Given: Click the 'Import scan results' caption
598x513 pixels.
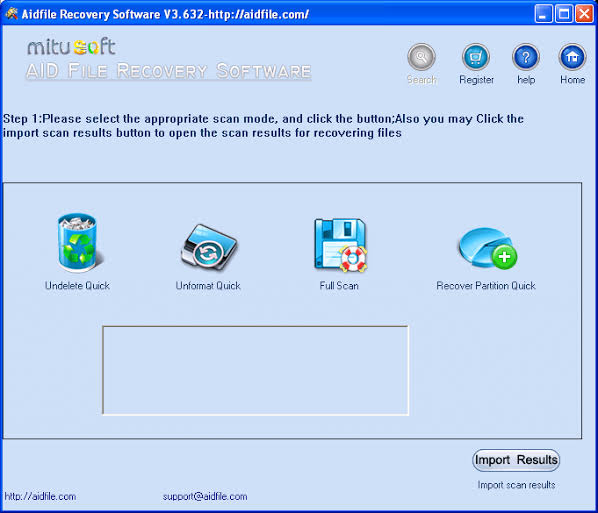Looking at the screenshot, I should 516,485.
